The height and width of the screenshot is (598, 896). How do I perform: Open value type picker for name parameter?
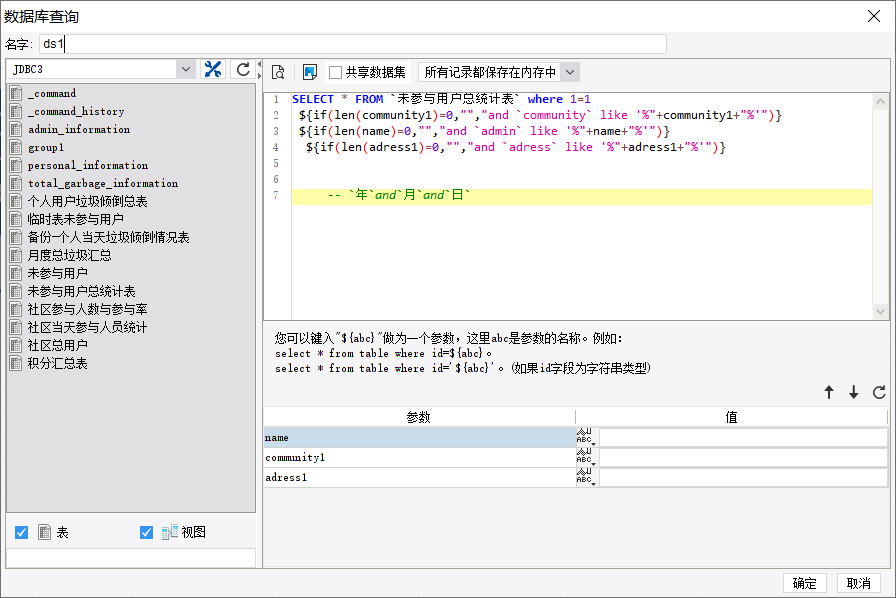[585, 438]
